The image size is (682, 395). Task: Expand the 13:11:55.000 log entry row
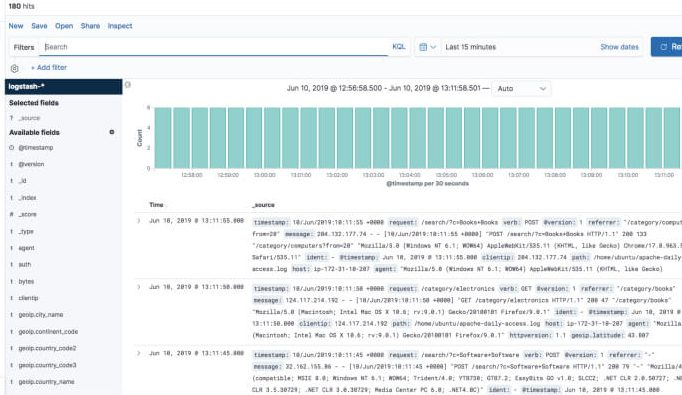point(139,221)
